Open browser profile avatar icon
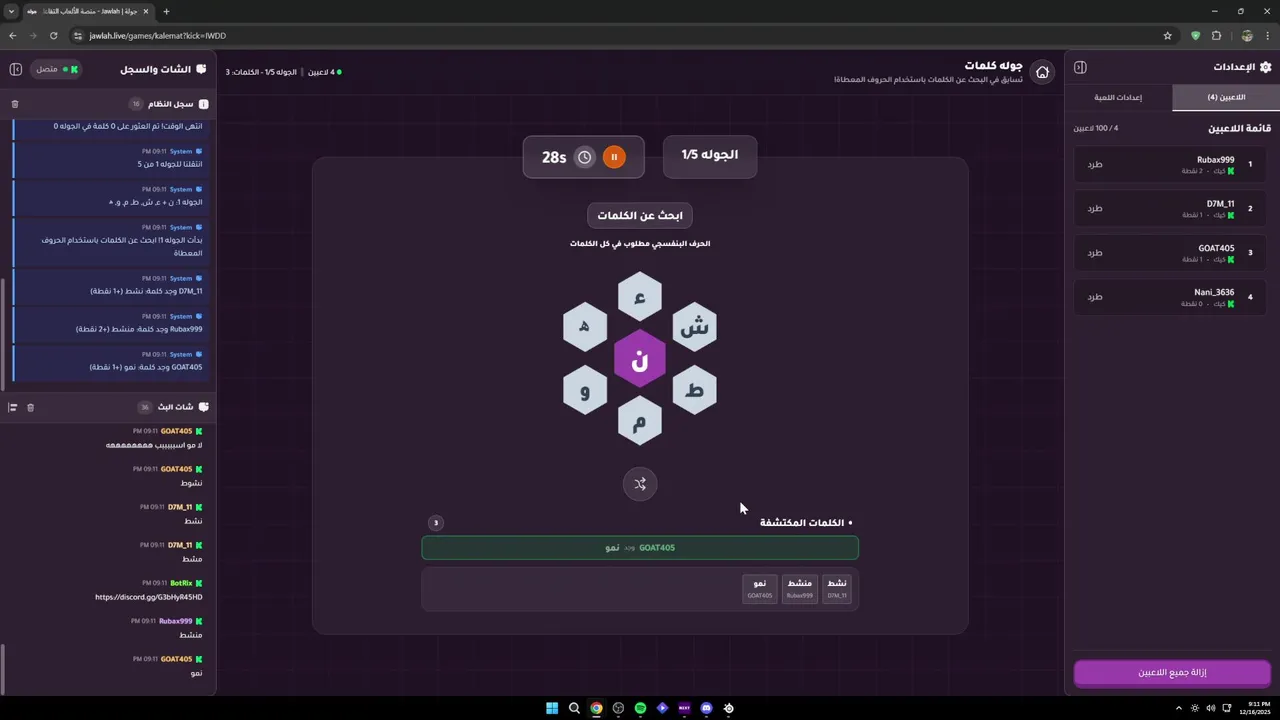The width and height of the screenshot is (1280, 720). [x=1247, y=36]
